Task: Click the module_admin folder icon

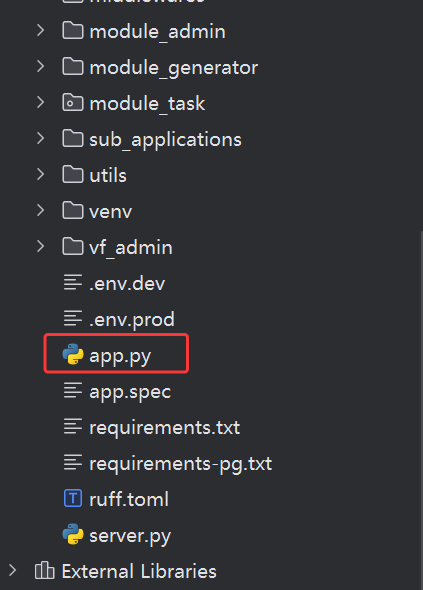Action: 73,30
